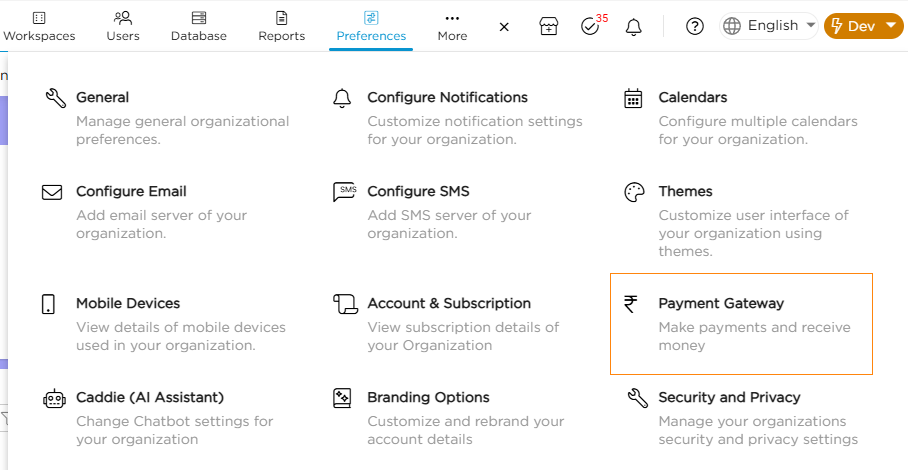Viewport: 908px width, 470px height.
Task: Open Security and Privacy settings link
Action: [729, 397]
